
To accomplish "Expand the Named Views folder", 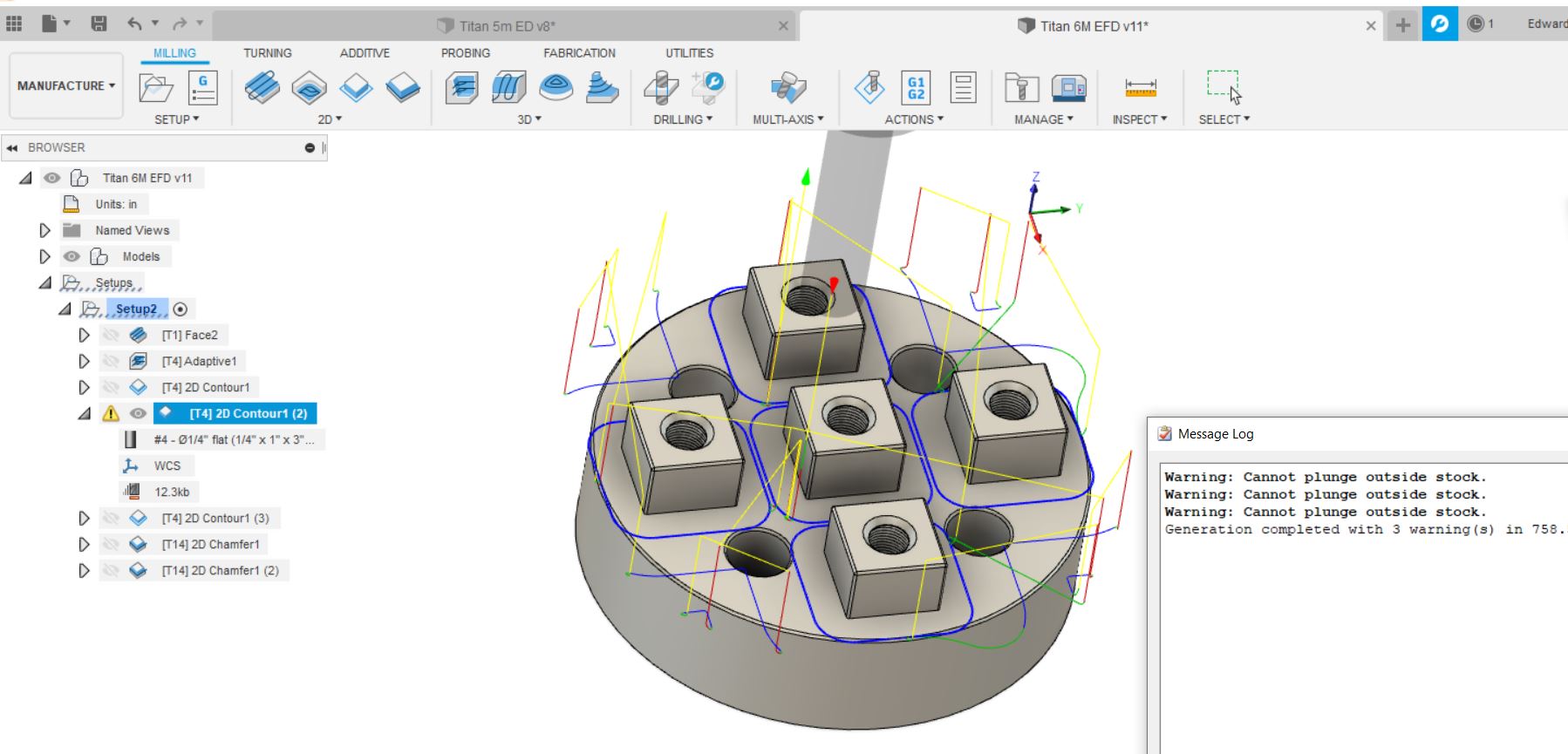I will click(45, 231).
